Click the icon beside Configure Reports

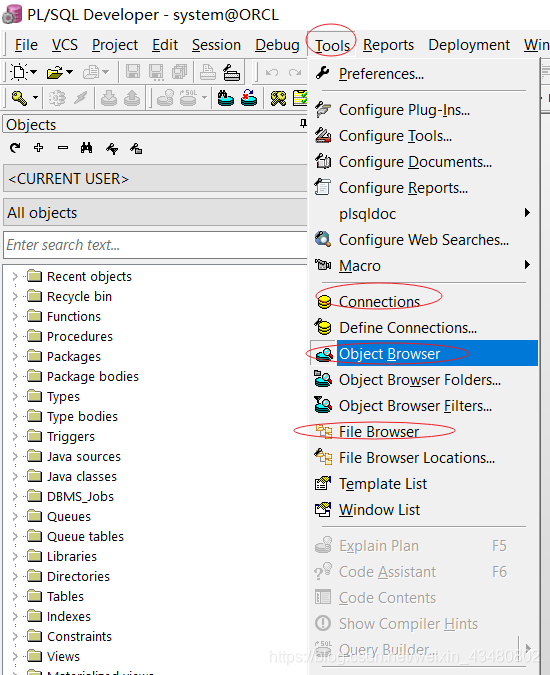point(323,188)
